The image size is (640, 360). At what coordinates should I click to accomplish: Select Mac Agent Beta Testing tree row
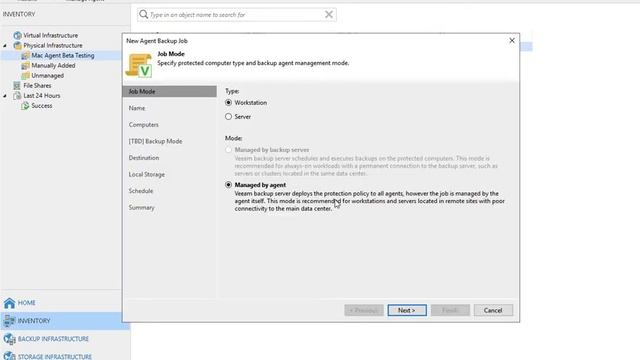62,56
